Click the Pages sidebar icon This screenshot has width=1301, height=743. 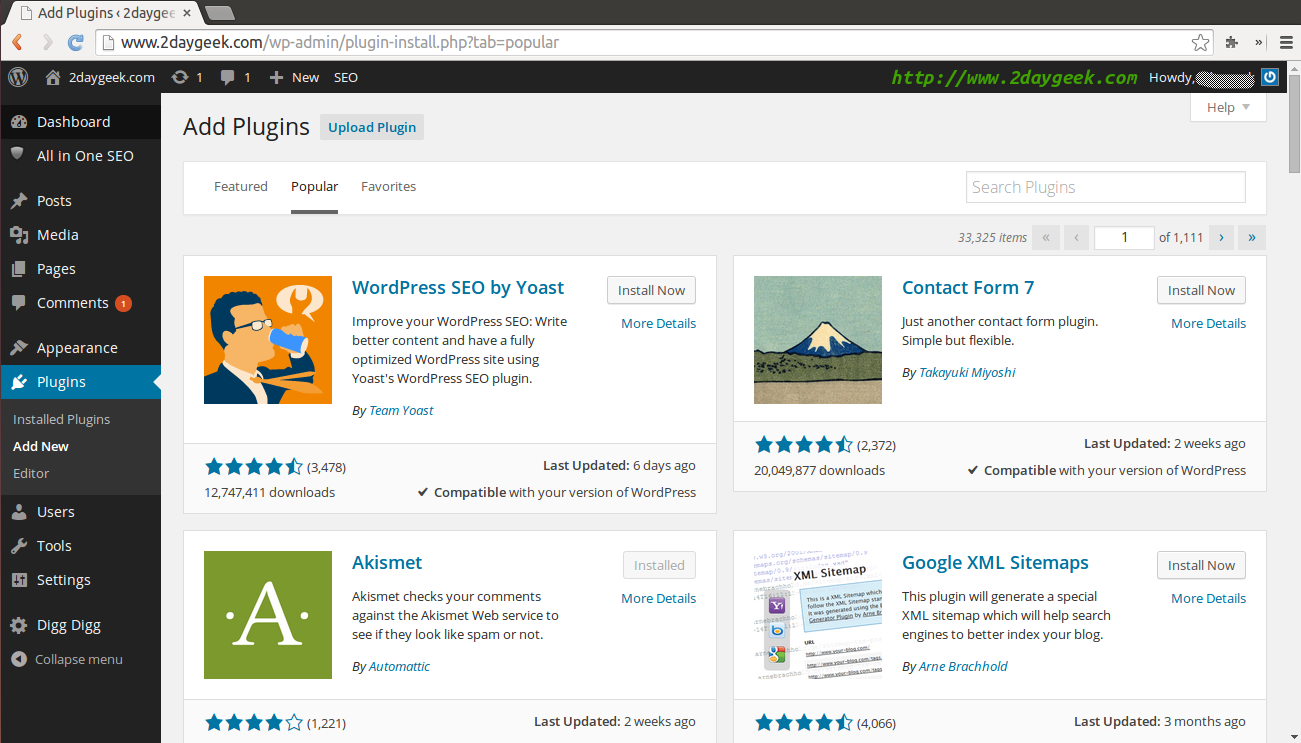[x=19, y=269]
